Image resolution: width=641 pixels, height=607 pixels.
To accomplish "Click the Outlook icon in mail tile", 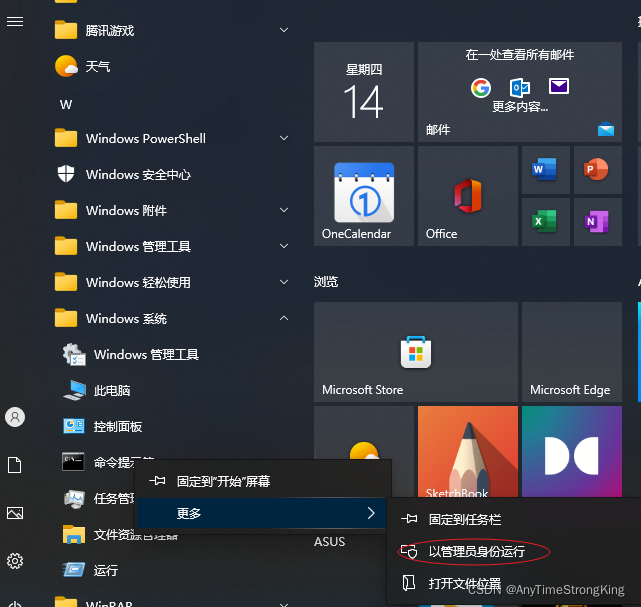I will (x=520, y=87).
